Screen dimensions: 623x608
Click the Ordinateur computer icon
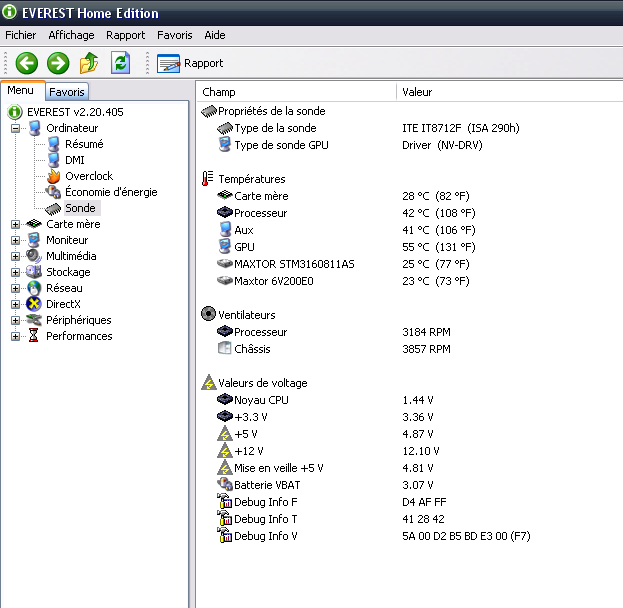coord(35,128)
